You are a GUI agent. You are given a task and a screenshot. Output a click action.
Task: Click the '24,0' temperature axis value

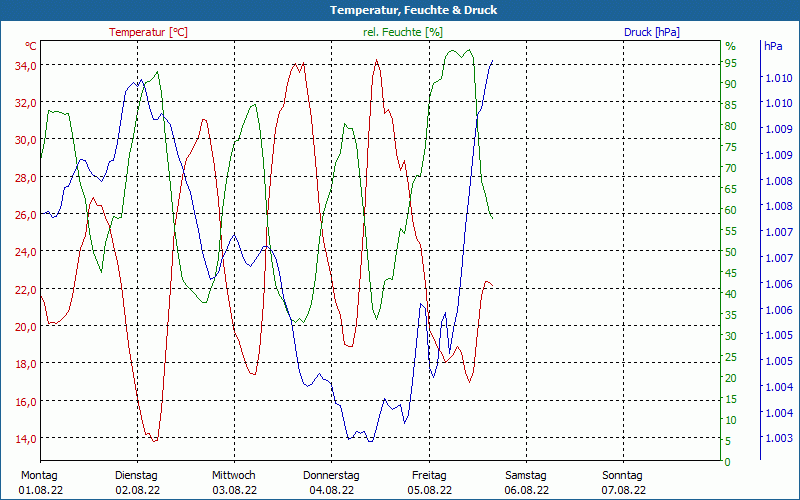(x=26, y=252)
